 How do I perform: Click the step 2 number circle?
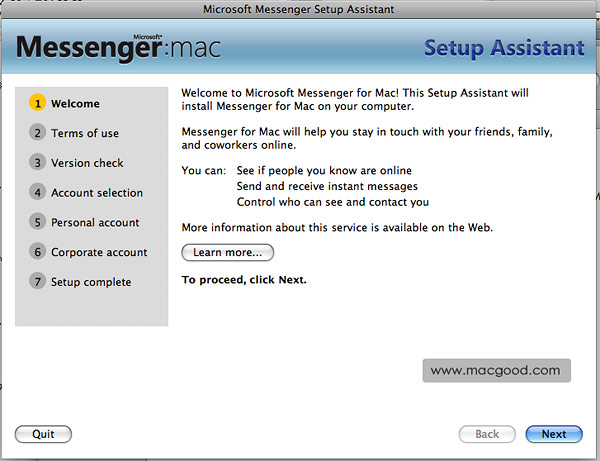point(38,133)
